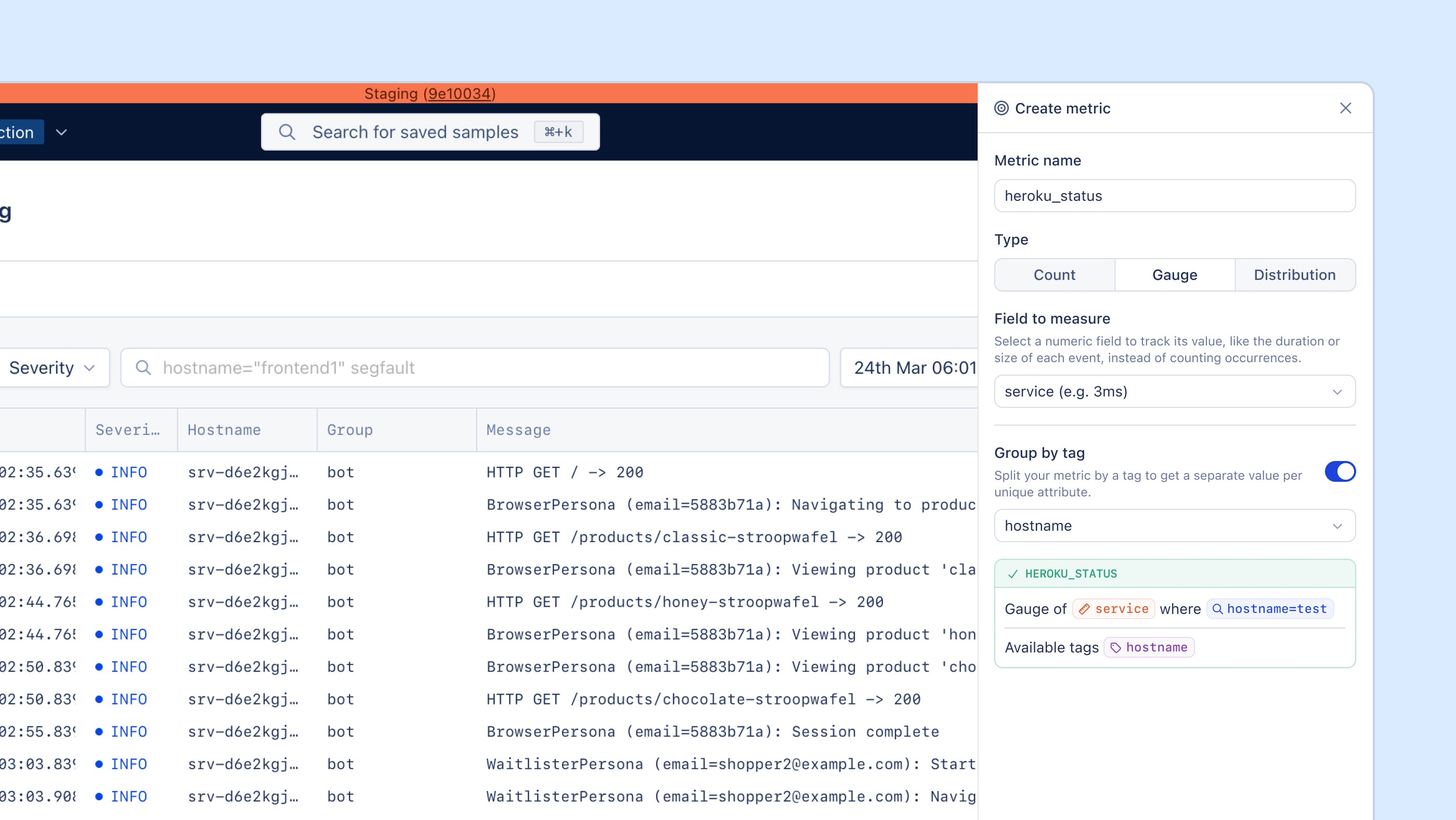Screen dimensions: 1456x820
Task: Select the Gauge metric type
Action: (1175, 275)
